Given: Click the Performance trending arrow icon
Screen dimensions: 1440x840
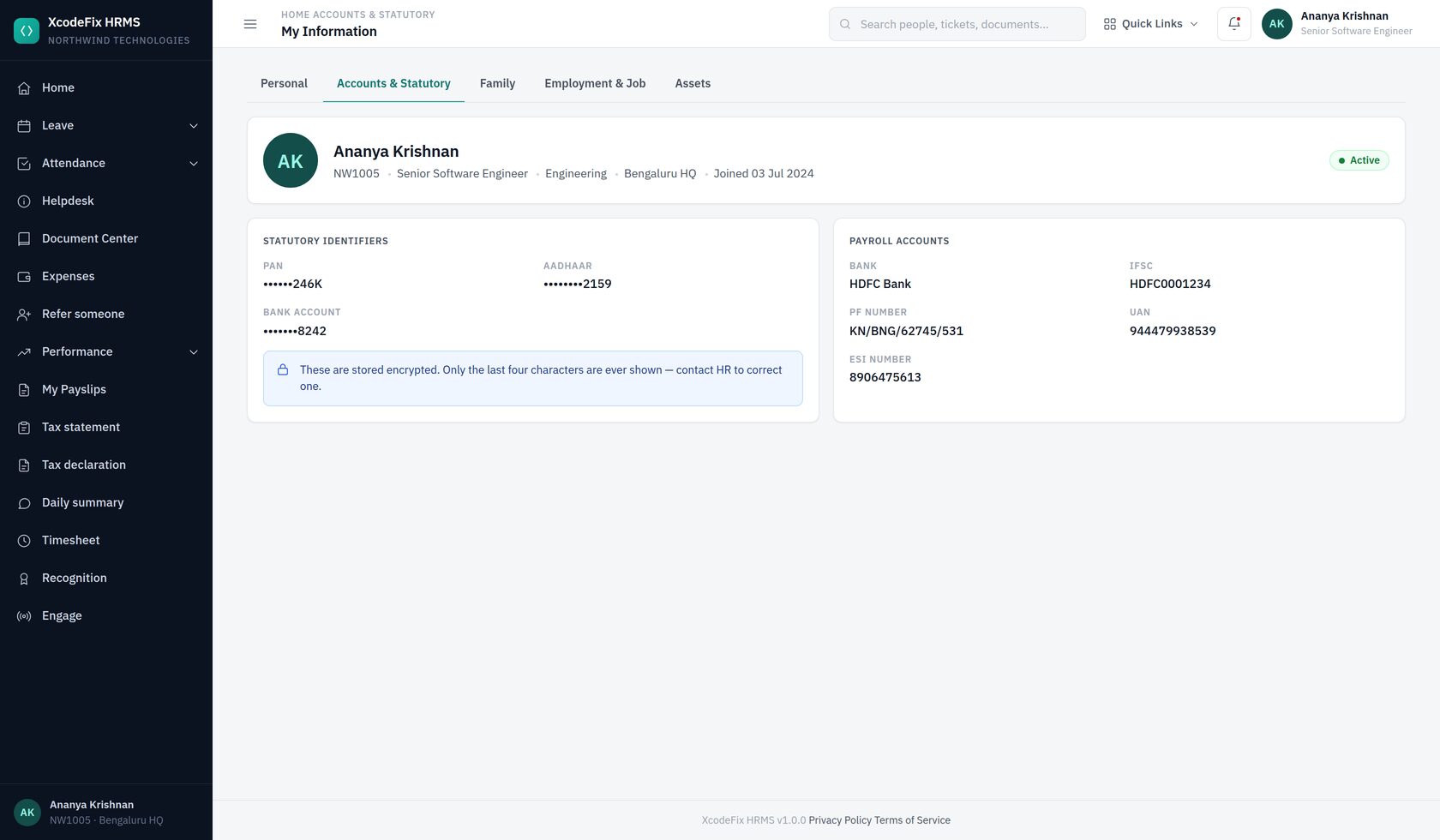Looking at the screenshot, I should tap(24, 352).
